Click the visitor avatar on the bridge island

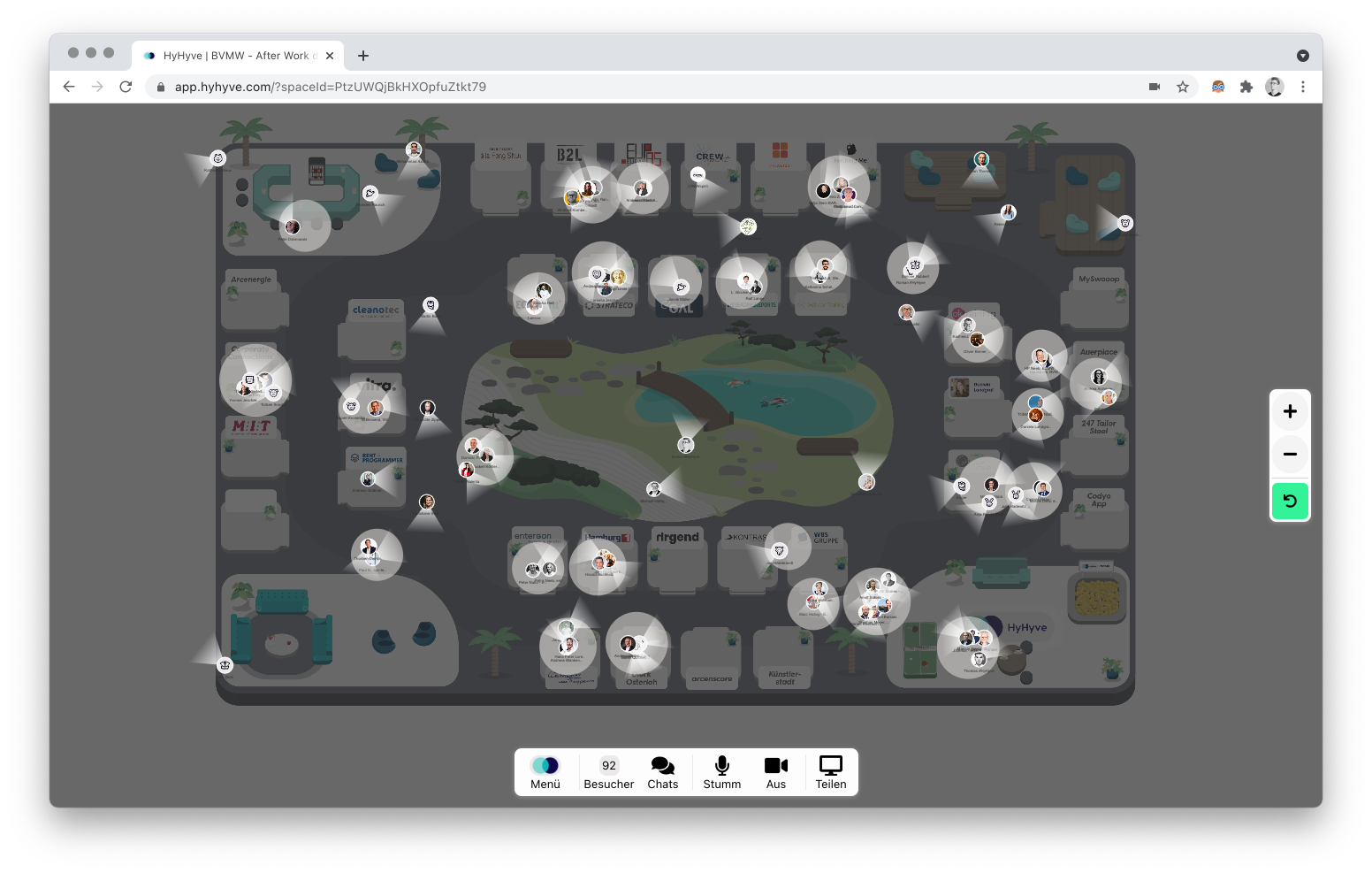click(x=685, y=445)
